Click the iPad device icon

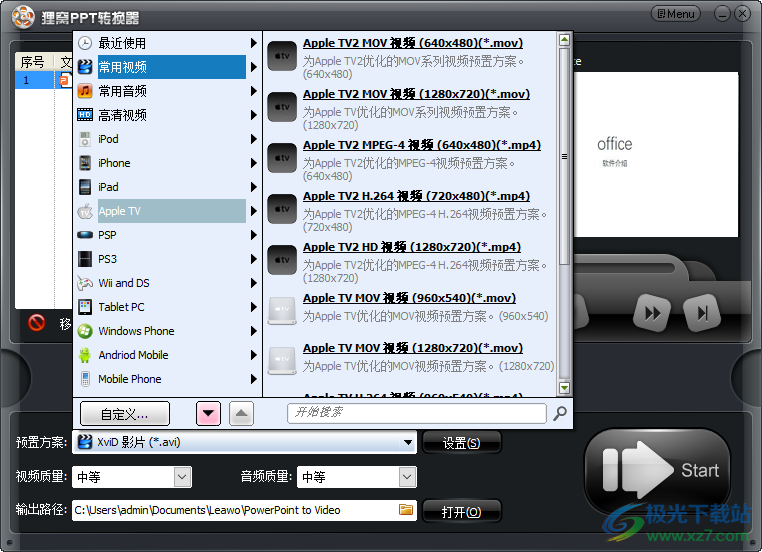(x=85, y=187)
